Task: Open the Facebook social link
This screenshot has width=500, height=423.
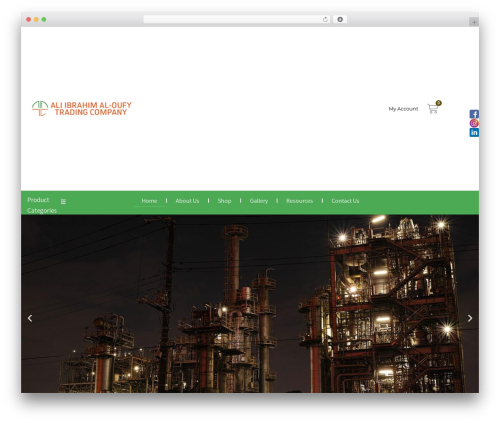Action: 474,114
